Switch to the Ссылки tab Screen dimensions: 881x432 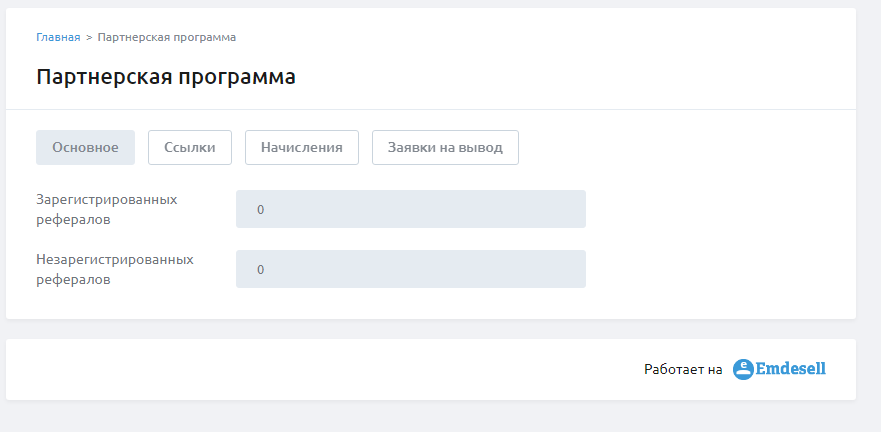(x=190, y=148)
